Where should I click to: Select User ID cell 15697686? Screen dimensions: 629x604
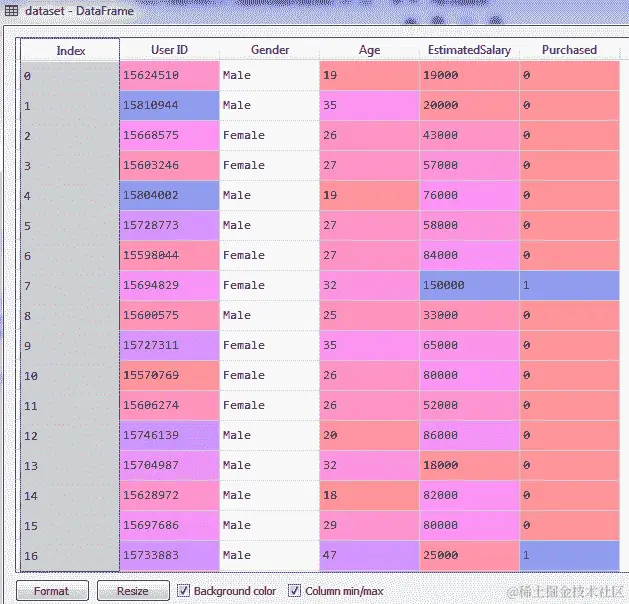[169, 526]
